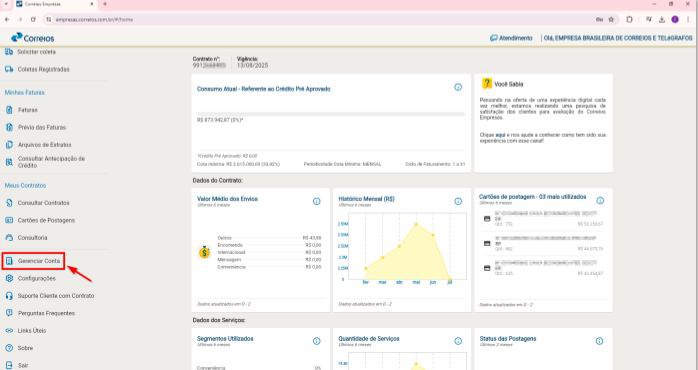The image size is (698, 370).
Task: Open Atendimento chat in header
Action: (511, 38)
